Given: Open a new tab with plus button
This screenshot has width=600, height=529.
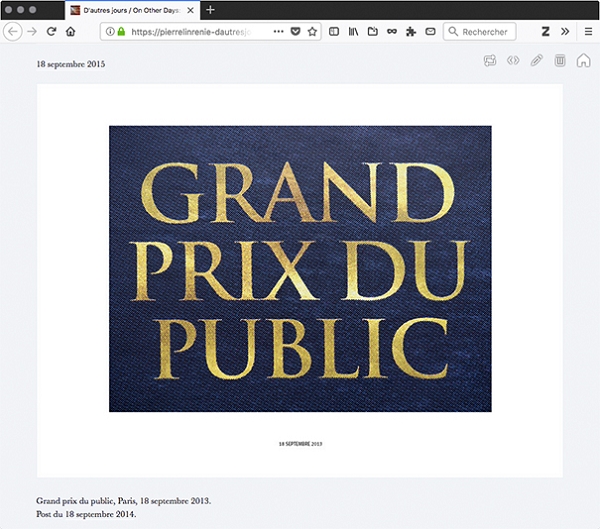Looking at the screenshot, I should tap(210, 9).
